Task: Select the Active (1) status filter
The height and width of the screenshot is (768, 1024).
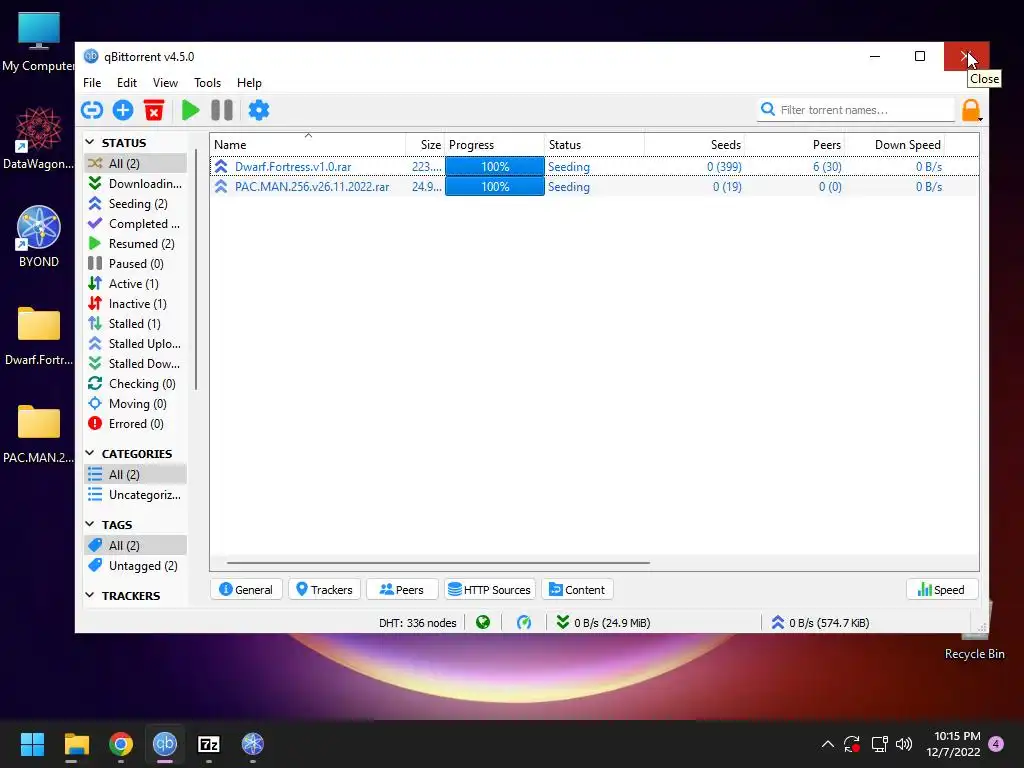Action: 135,283
